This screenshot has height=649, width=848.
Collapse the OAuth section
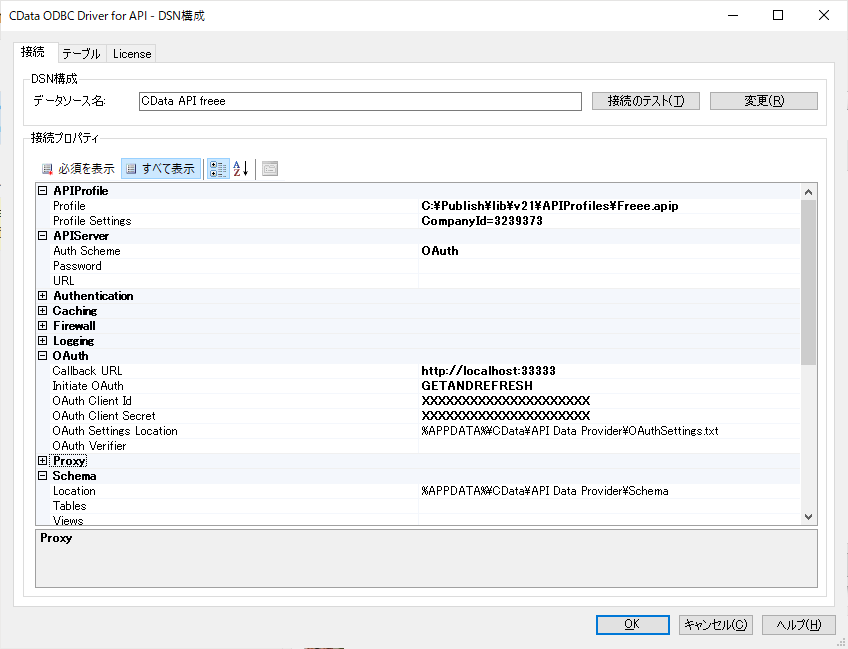(x=43, y=356)
